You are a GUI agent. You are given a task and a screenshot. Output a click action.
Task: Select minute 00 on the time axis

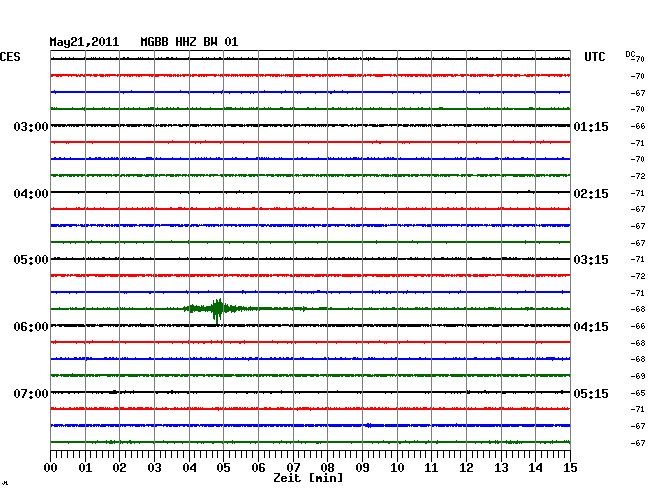coord(51,468)
